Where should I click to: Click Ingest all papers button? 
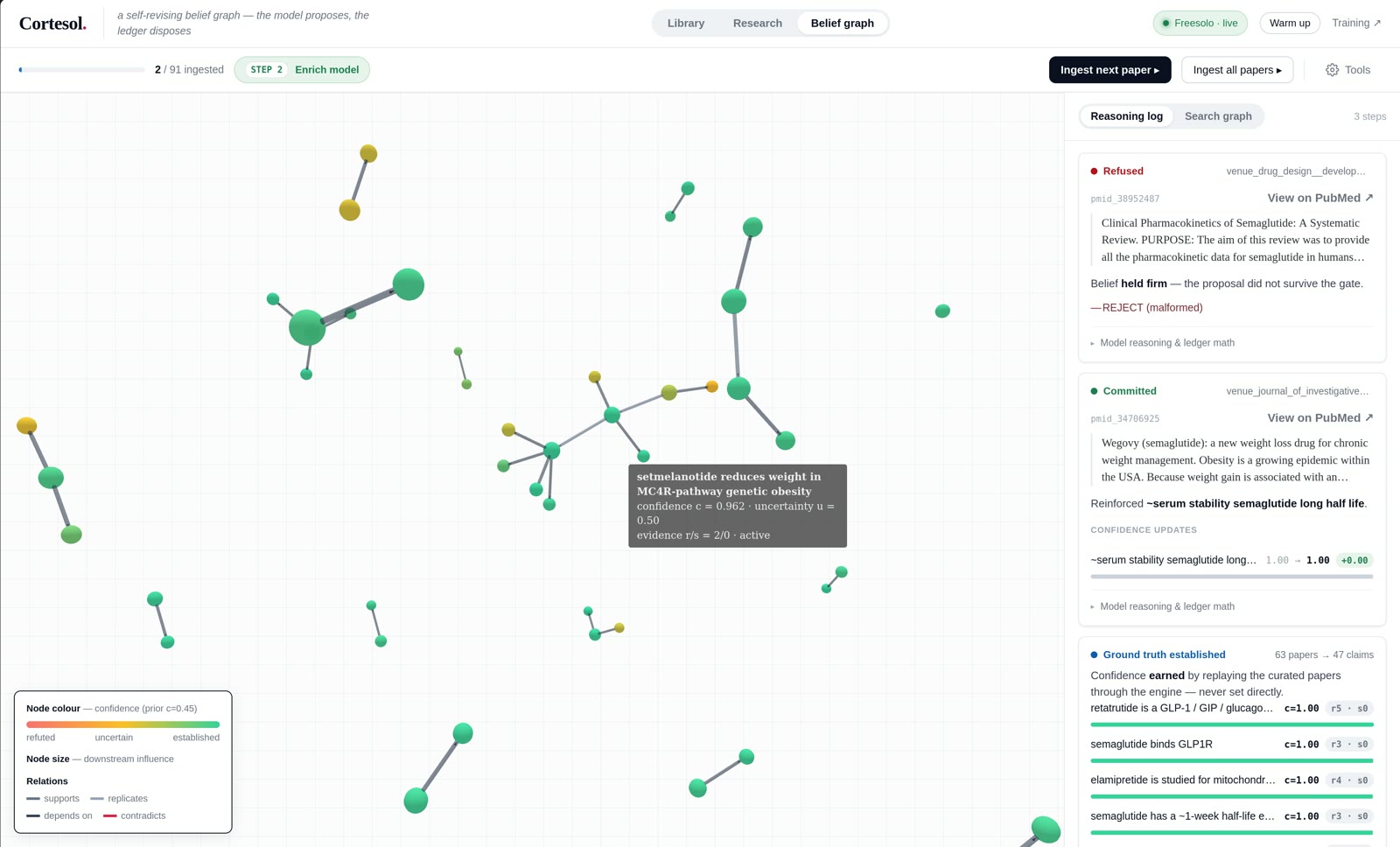tap(1237, 70)
